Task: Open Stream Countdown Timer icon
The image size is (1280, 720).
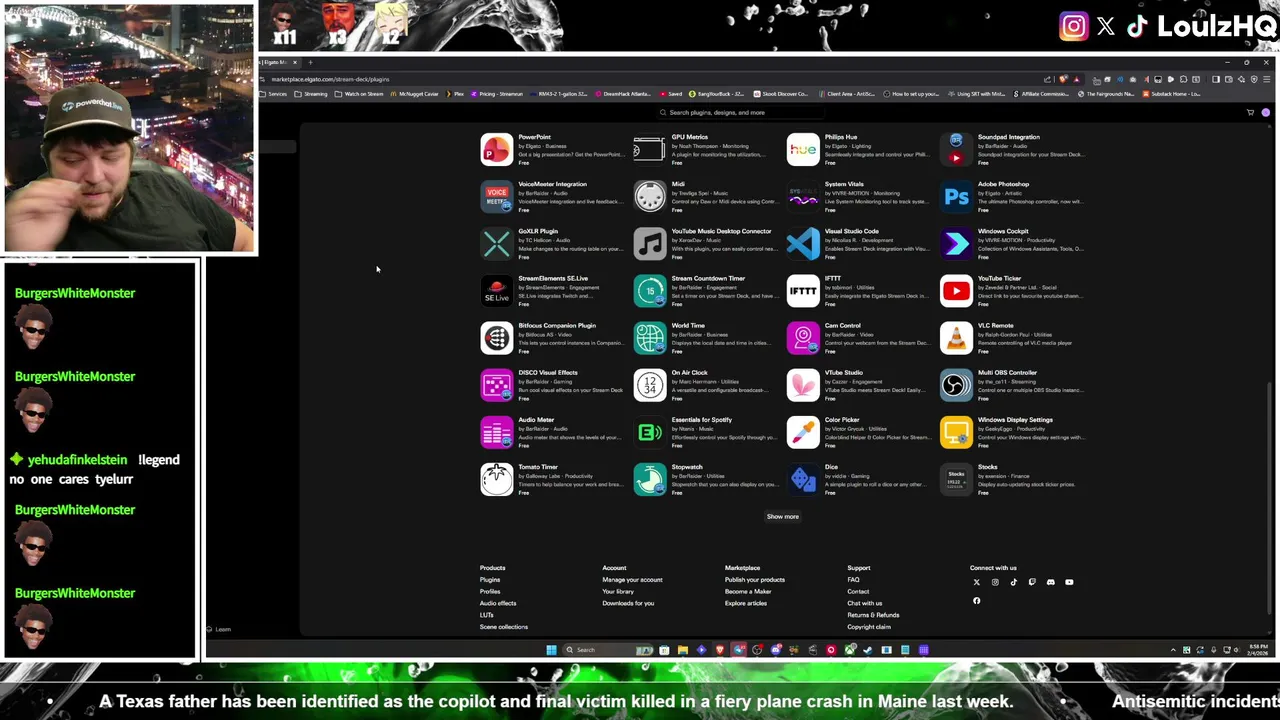Action: [x=649, y=290]
